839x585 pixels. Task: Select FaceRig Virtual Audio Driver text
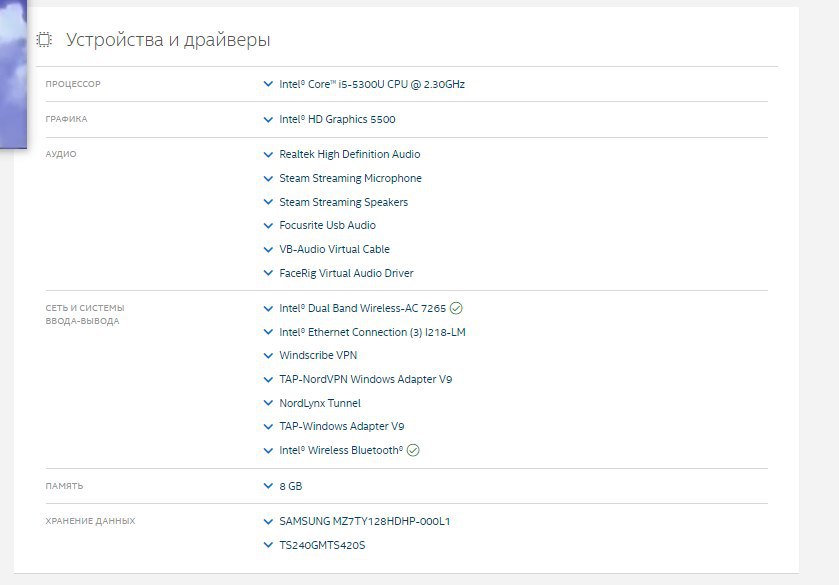pos(346,273)
